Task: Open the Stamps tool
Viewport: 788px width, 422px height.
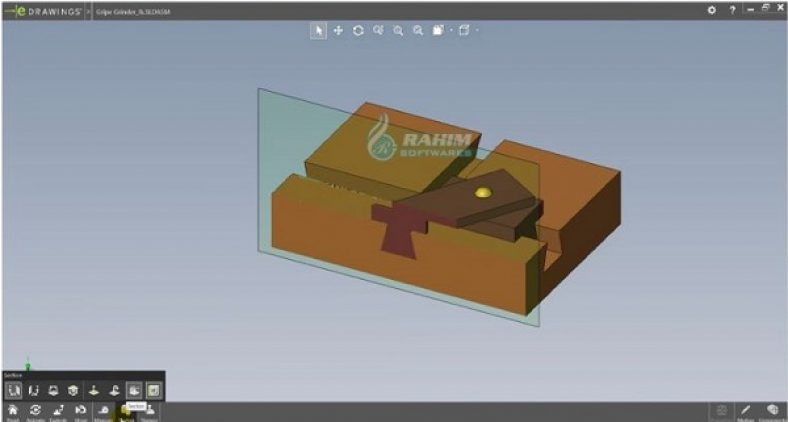Action: (x=149, y=412)
